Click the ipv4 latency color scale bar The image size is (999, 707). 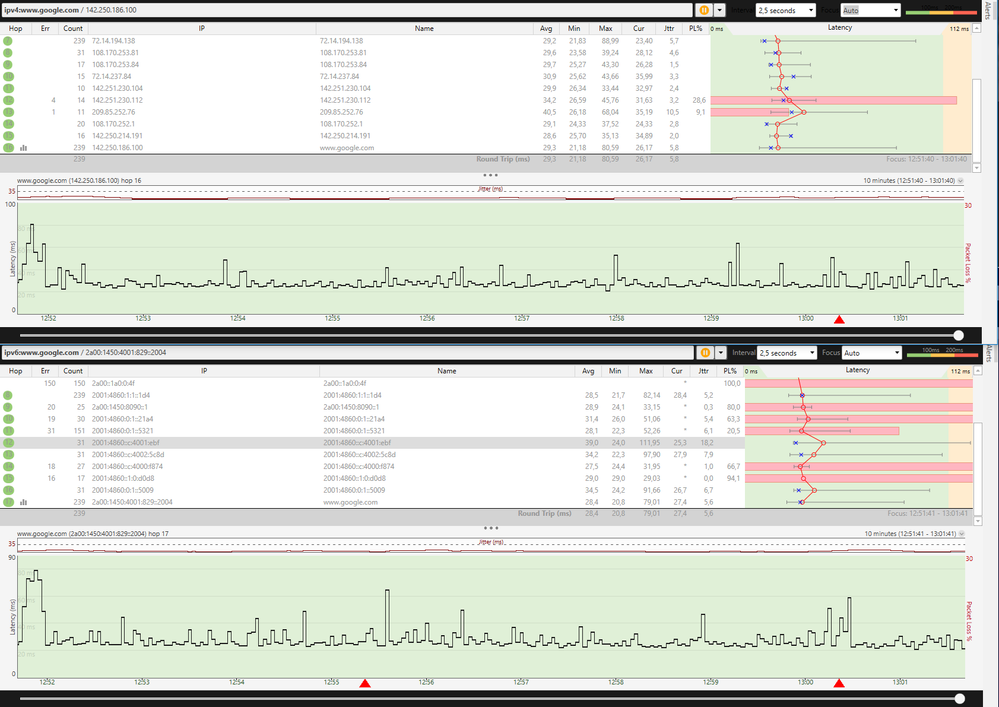click(942, 11)
